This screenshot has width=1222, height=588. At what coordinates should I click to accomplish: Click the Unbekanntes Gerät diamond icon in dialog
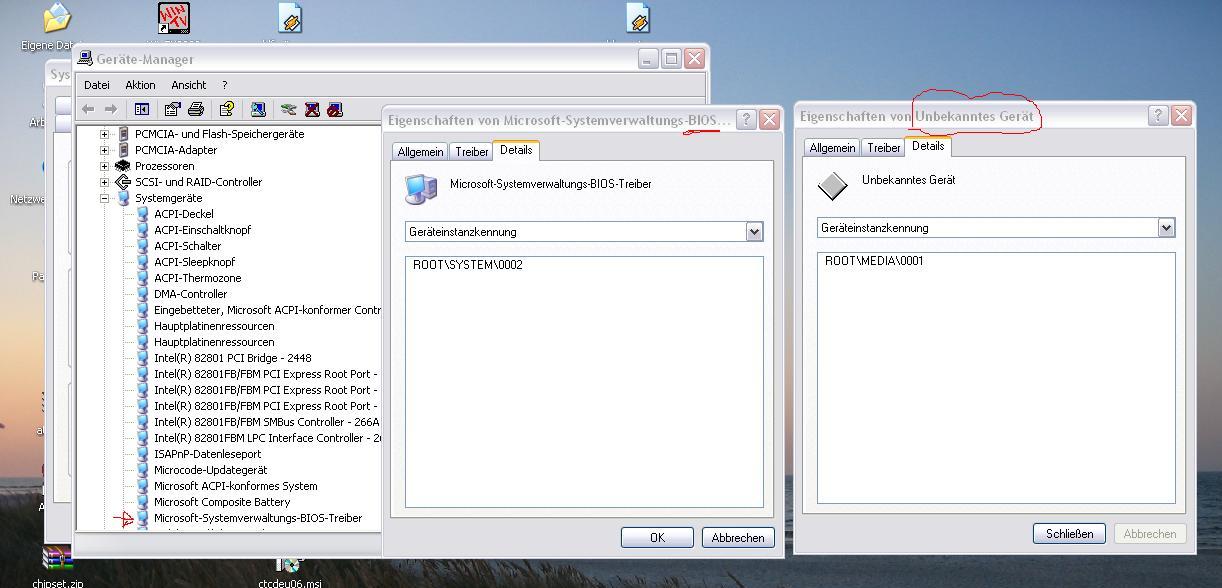832,185
